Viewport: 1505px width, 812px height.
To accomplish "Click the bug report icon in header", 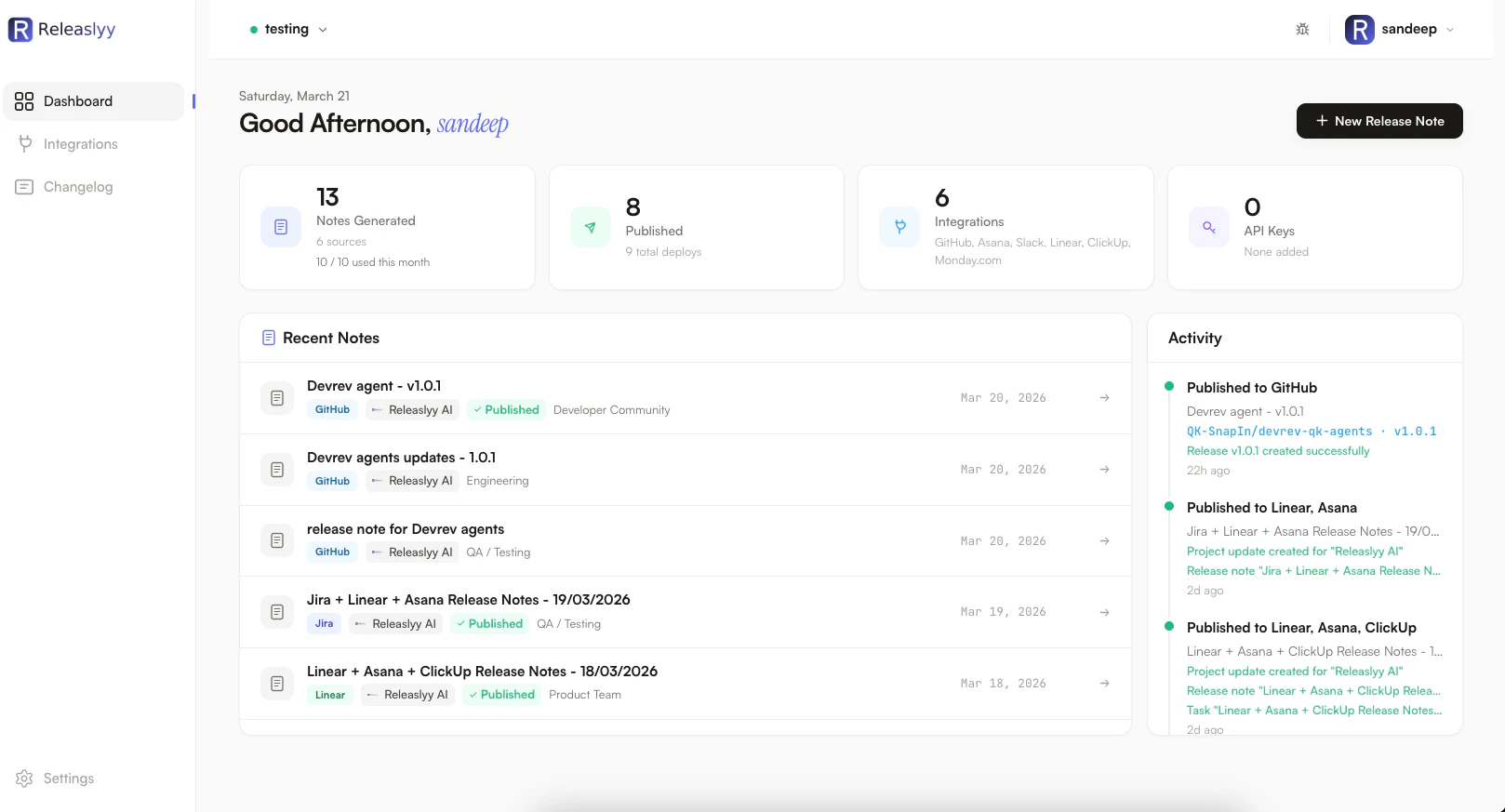I will tap(1302, 30).
